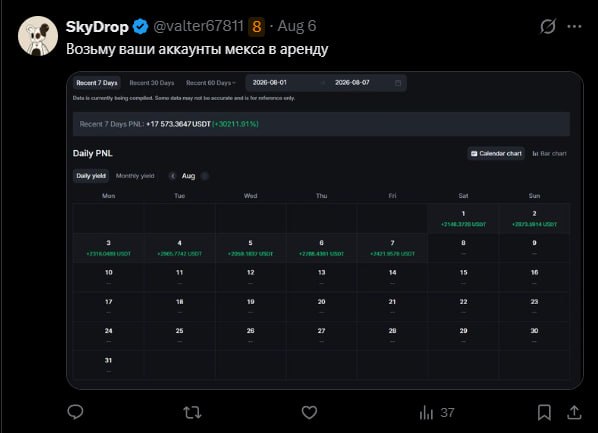Select the Recent 7 Days tab
This screenshot has width=598, height=433.
click(x=97, y=83)
